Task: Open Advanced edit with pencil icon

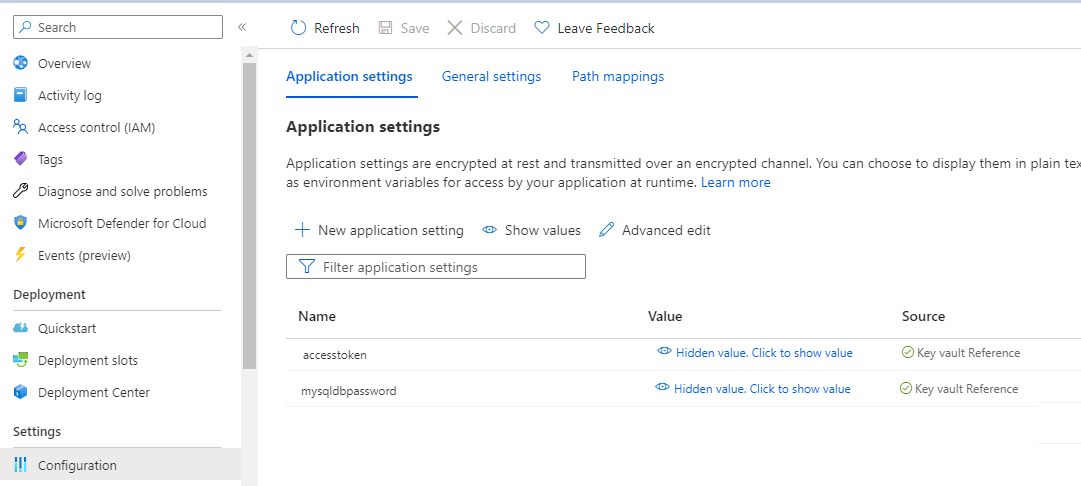Action: click(654, 230)
